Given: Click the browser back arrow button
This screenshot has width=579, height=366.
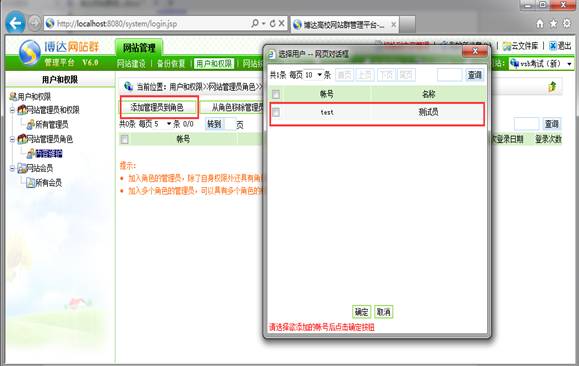Looking at the screenshot, I should pos(15,24).
